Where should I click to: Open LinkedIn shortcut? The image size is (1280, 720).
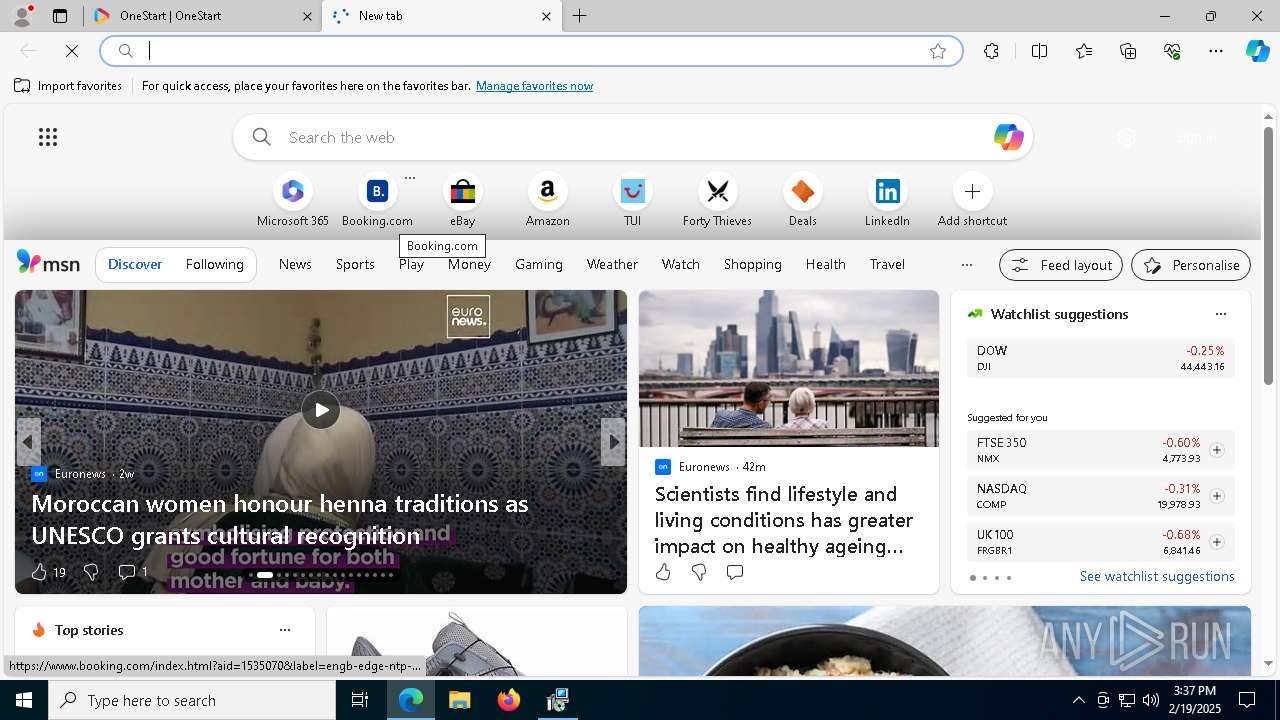(x=887, y=201)
